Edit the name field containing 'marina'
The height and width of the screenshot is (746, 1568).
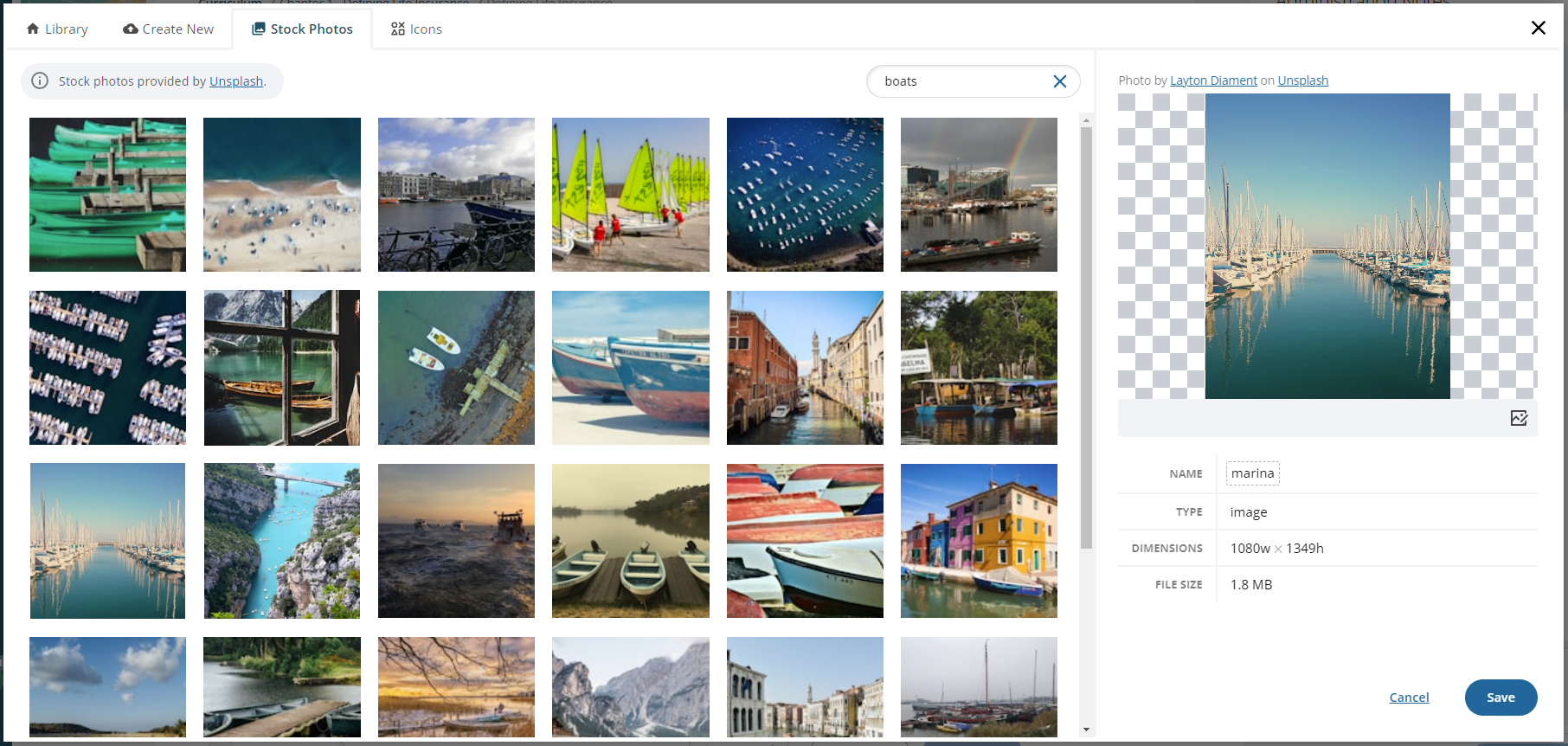(1252, 473)
